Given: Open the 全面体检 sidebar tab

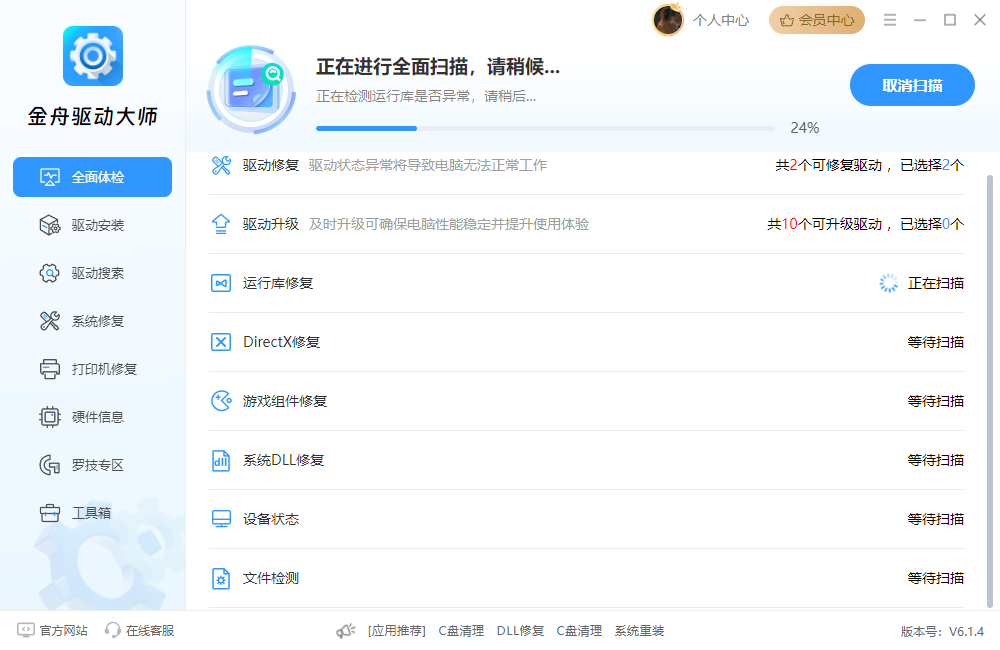Looking at the screenshot, I should (92, 177).
